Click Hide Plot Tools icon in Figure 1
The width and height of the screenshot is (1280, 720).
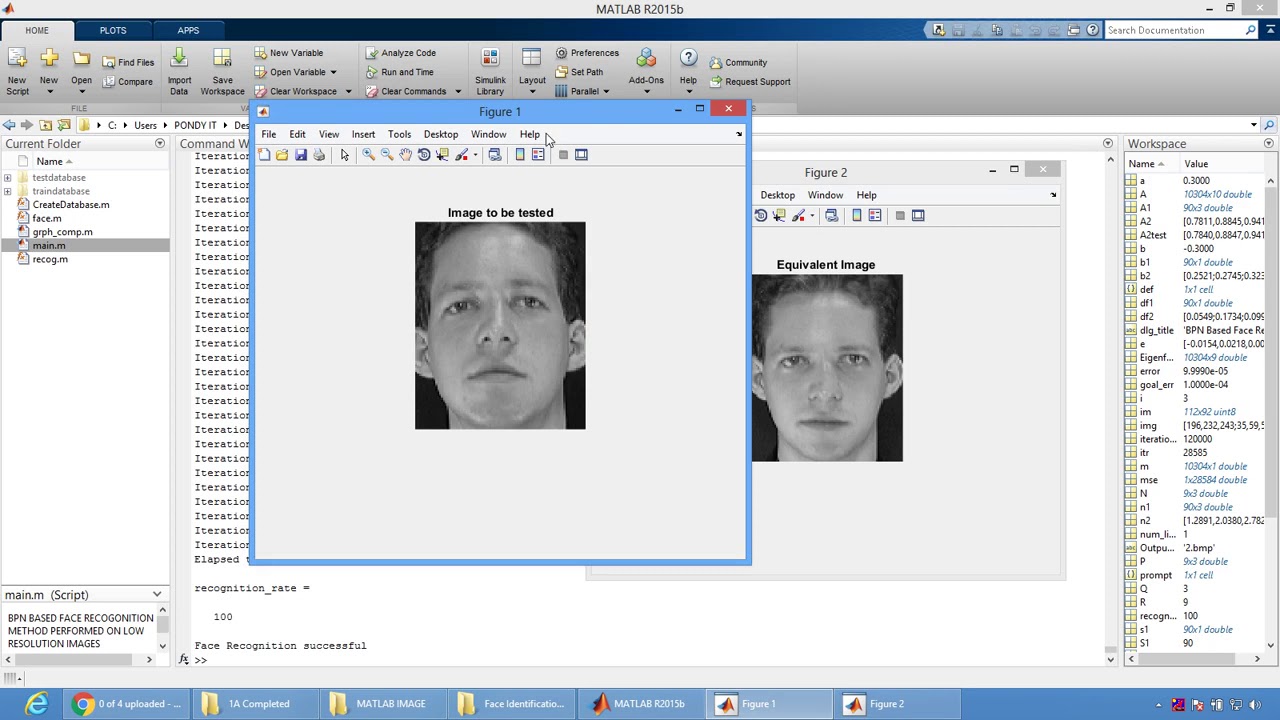tap(563, 155)
